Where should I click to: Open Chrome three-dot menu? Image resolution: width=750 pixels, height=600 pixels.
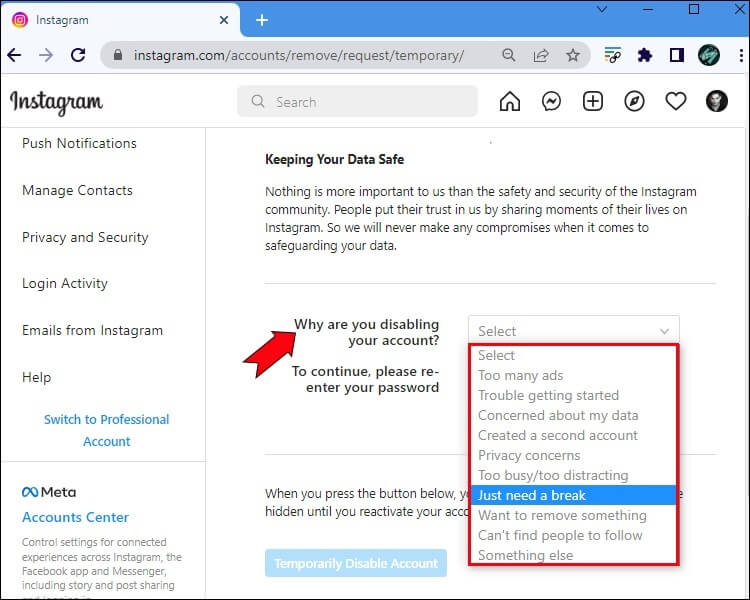[x=741, y=56]
